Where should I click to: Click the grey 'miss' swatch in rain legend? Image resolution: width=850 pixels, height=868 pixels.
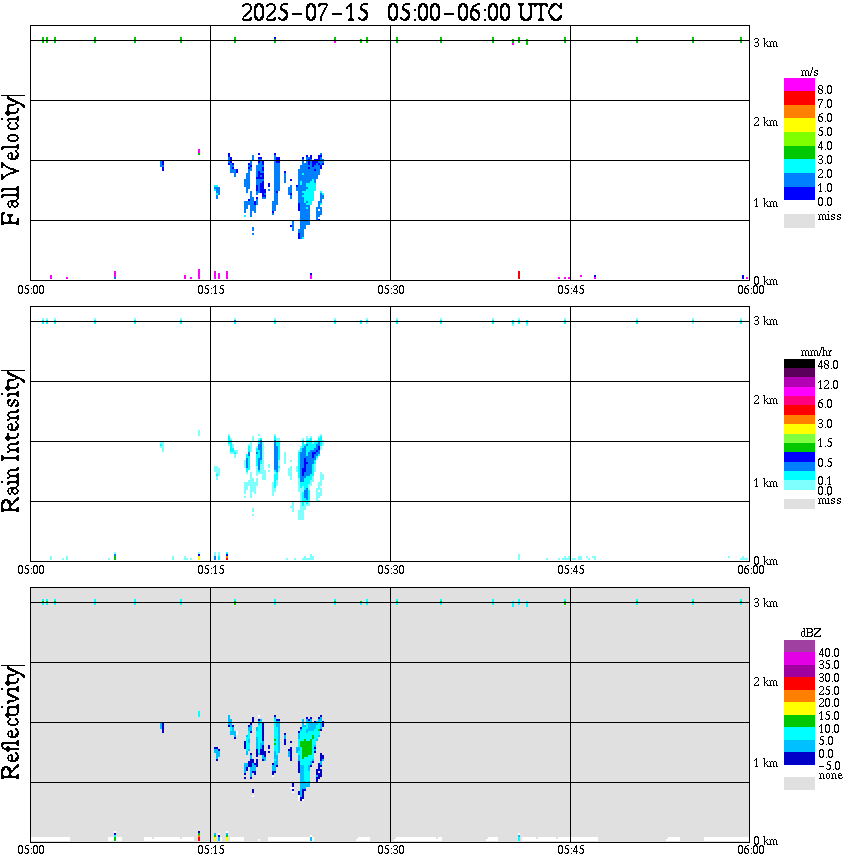[x=799, y=504]
